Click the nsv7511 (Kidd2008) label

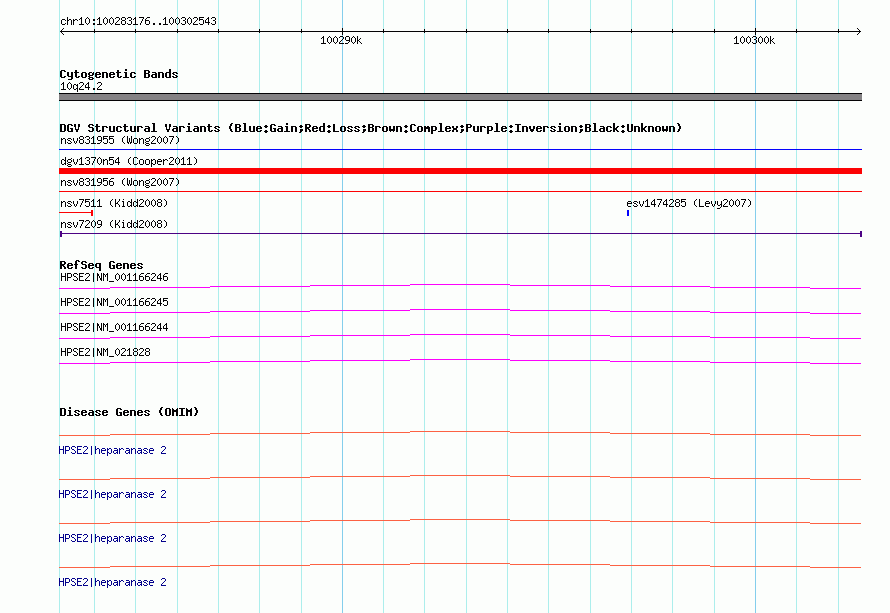[114, 203]
